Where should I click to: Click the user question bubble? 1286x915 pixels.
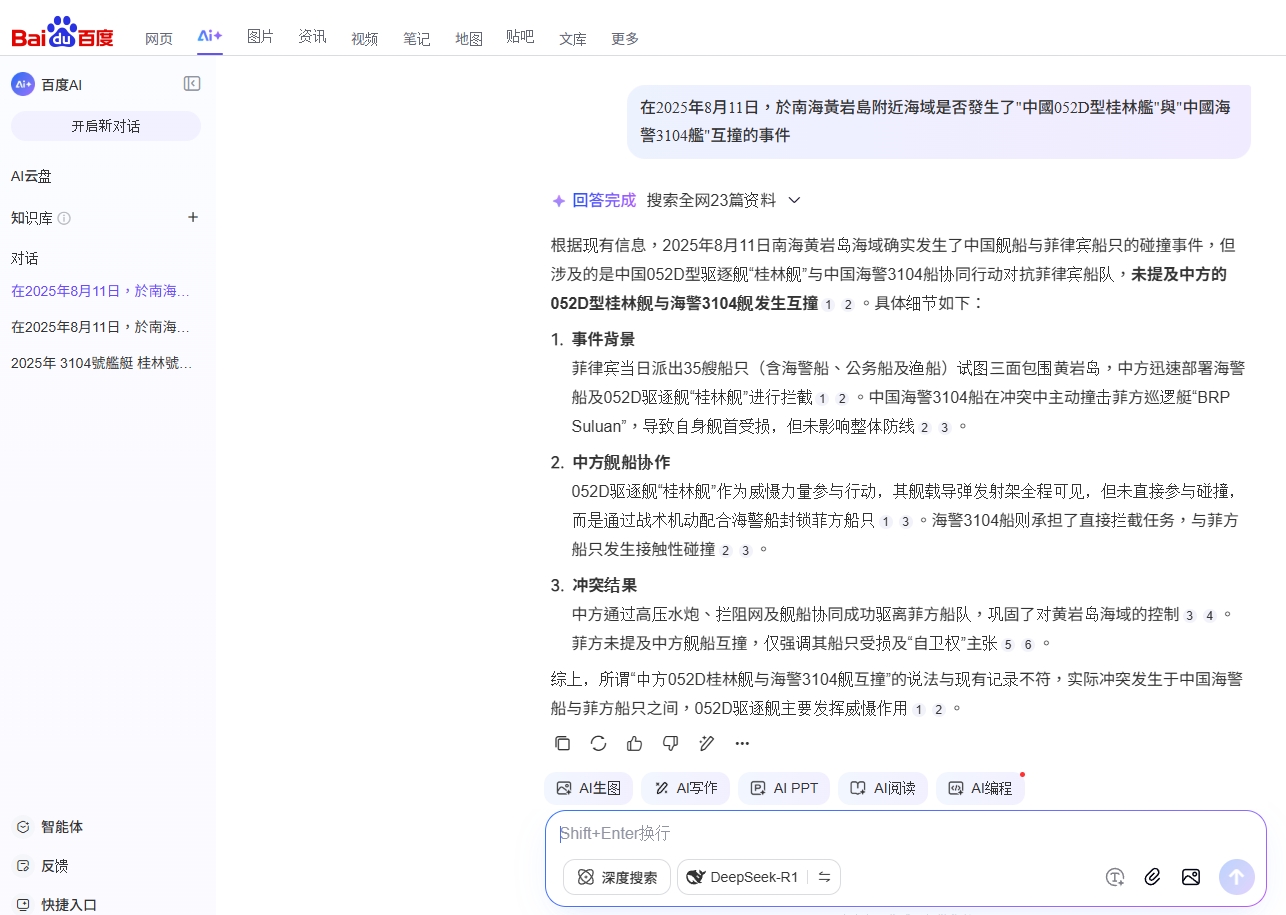pos(939,121)
